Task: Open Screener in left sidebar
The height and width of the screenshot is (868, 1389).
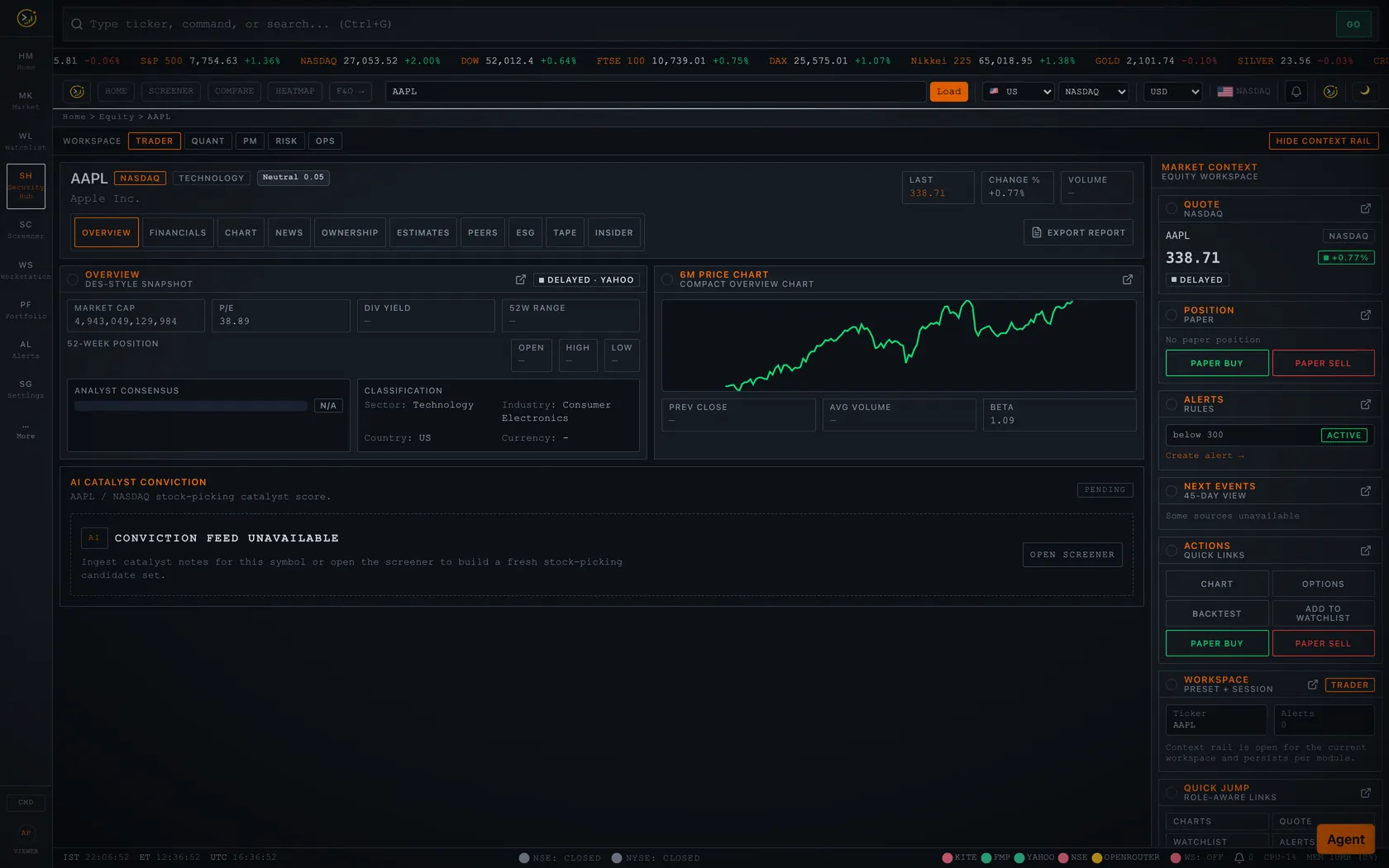Action: pos(26,230)
